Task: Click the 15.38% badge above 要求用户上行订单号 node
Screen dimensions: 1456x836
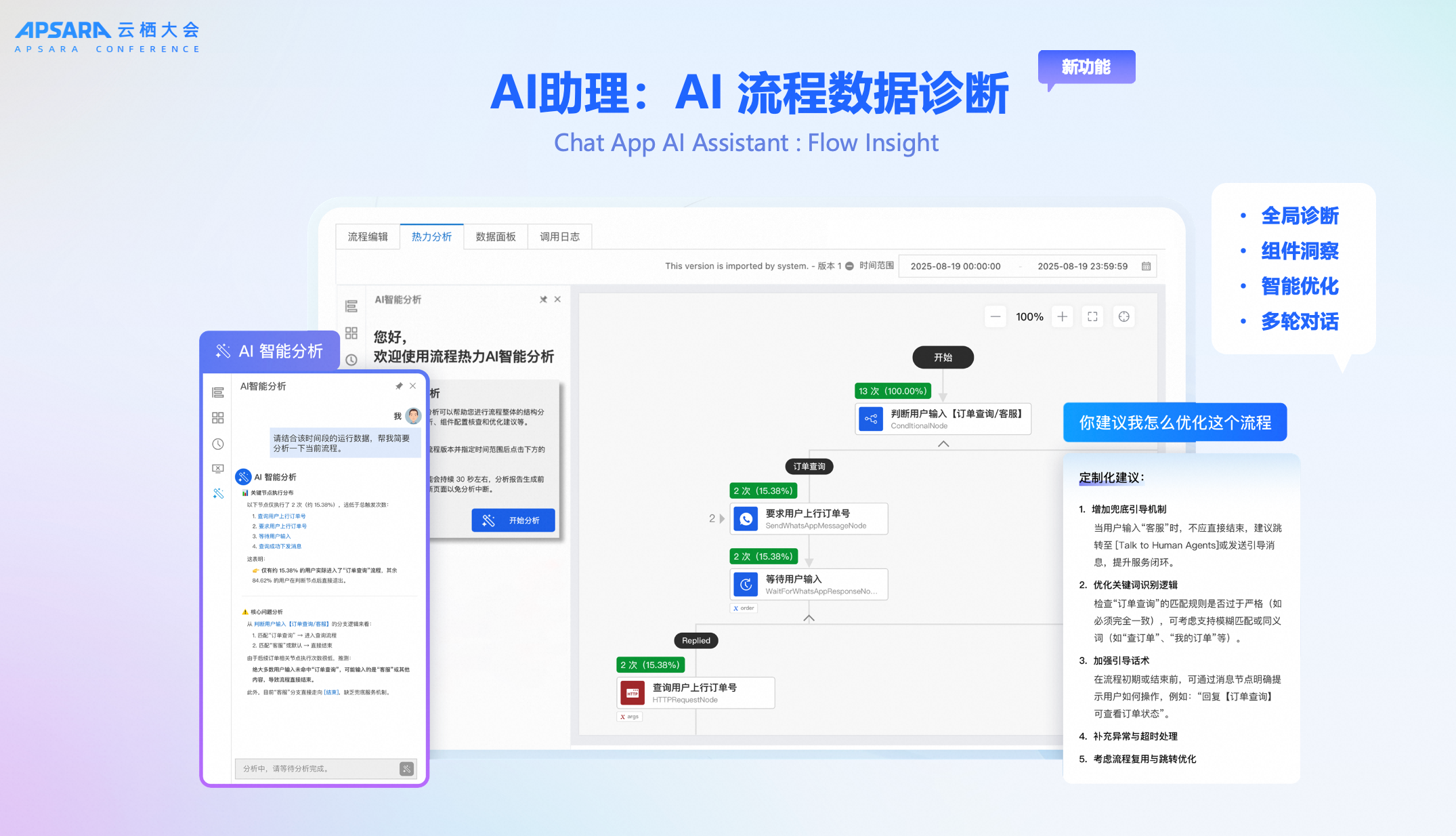Action: pyautogui.click(x=763, y=490)
